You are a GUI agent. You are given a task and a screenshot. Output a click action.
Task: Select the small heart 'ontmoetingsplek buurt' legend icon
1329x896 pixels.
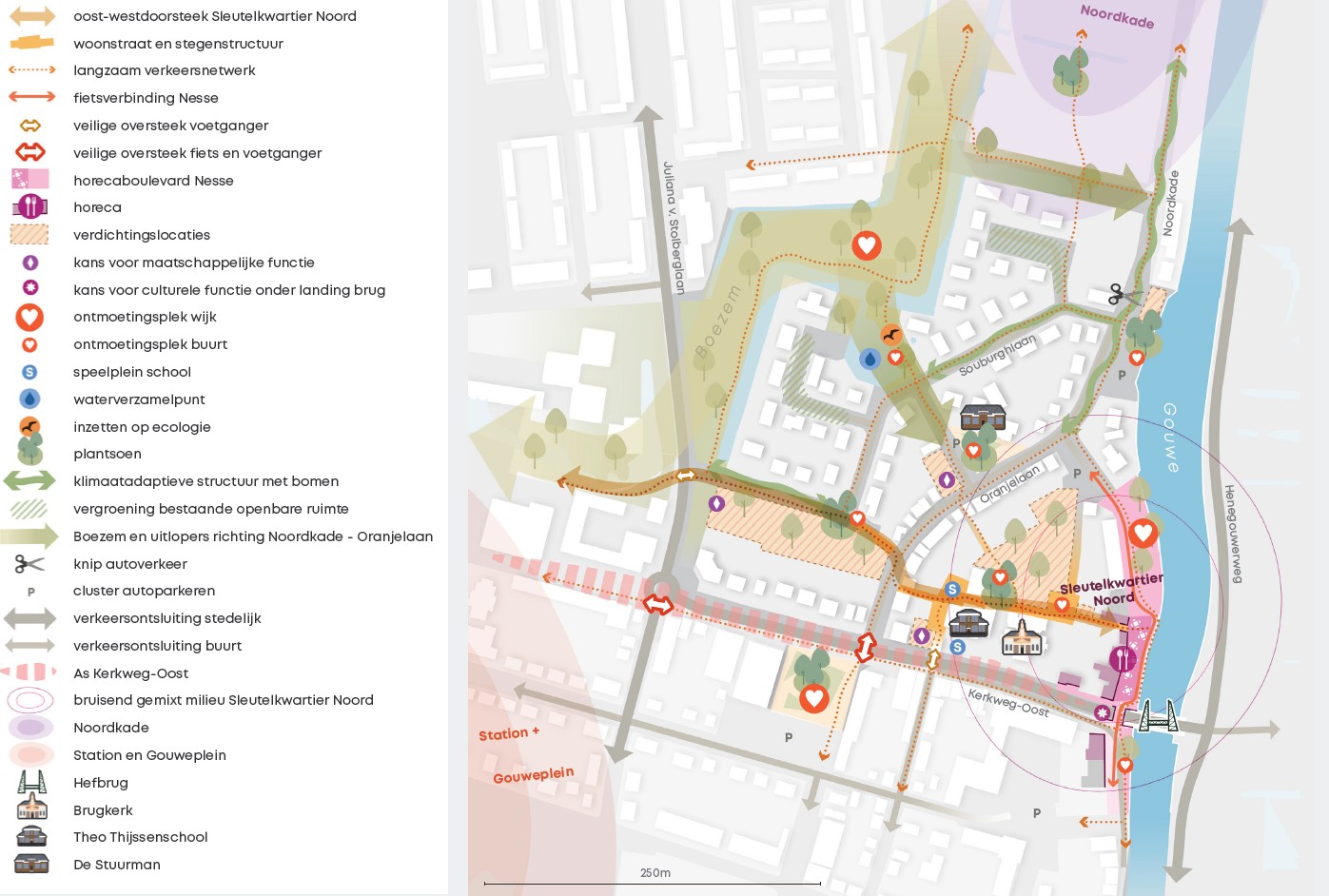click(29, 344)
